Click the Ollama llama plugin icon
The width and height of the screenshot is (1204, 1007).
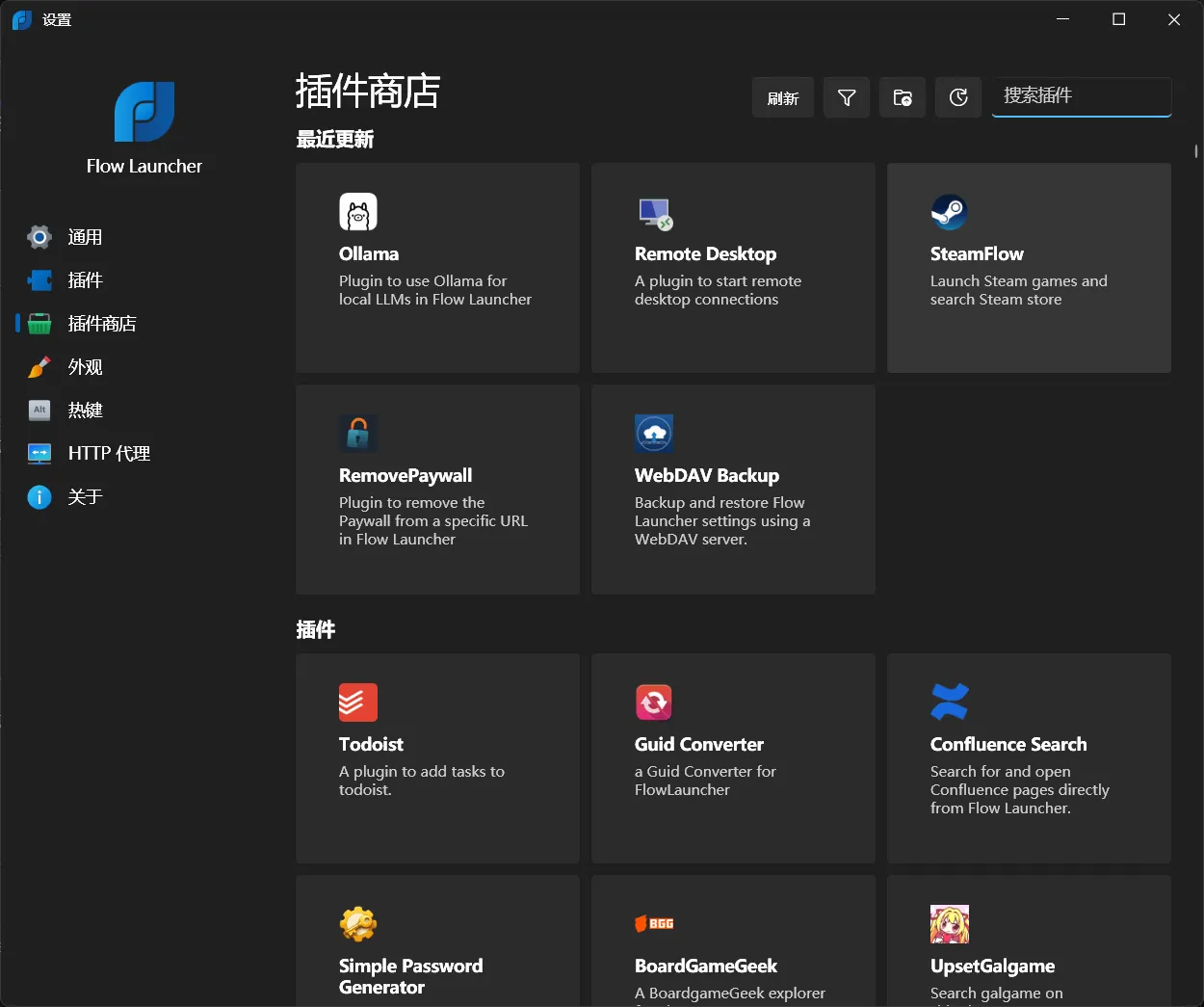pyautogui.click(x=358, y=212)
